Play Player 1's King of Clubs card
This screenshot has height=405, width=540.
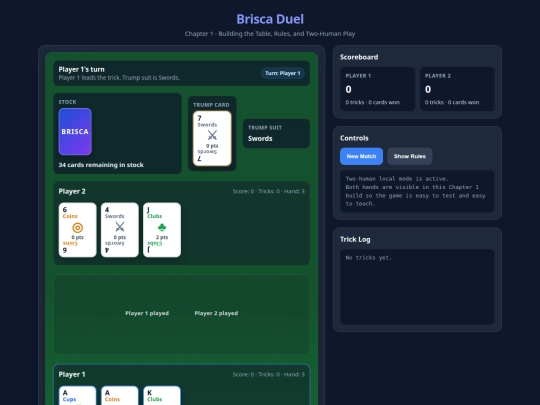pyautogui.click(x=162, y=395)
